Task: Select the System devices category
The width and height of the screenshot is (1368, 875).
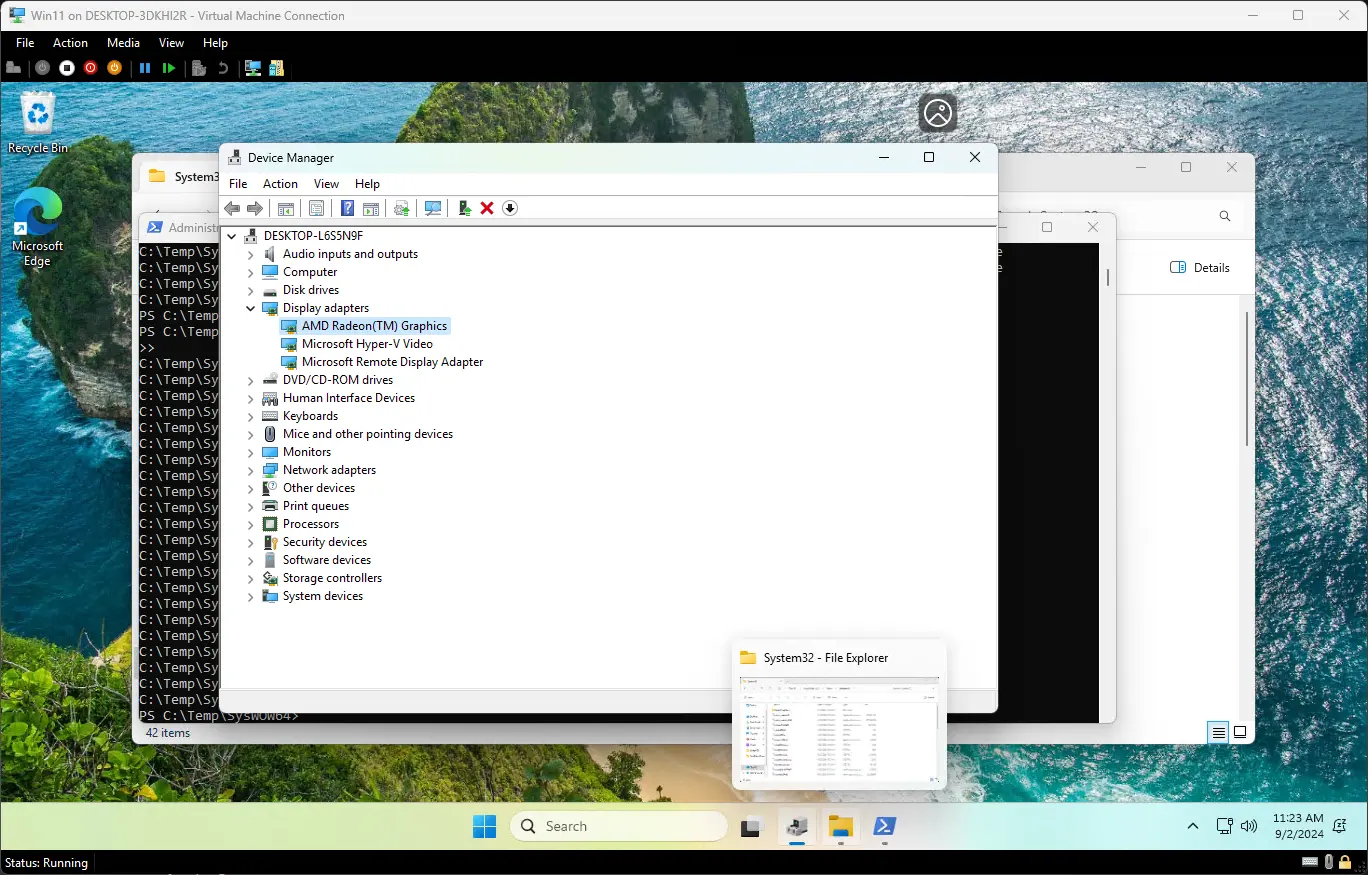Action: 323,596
